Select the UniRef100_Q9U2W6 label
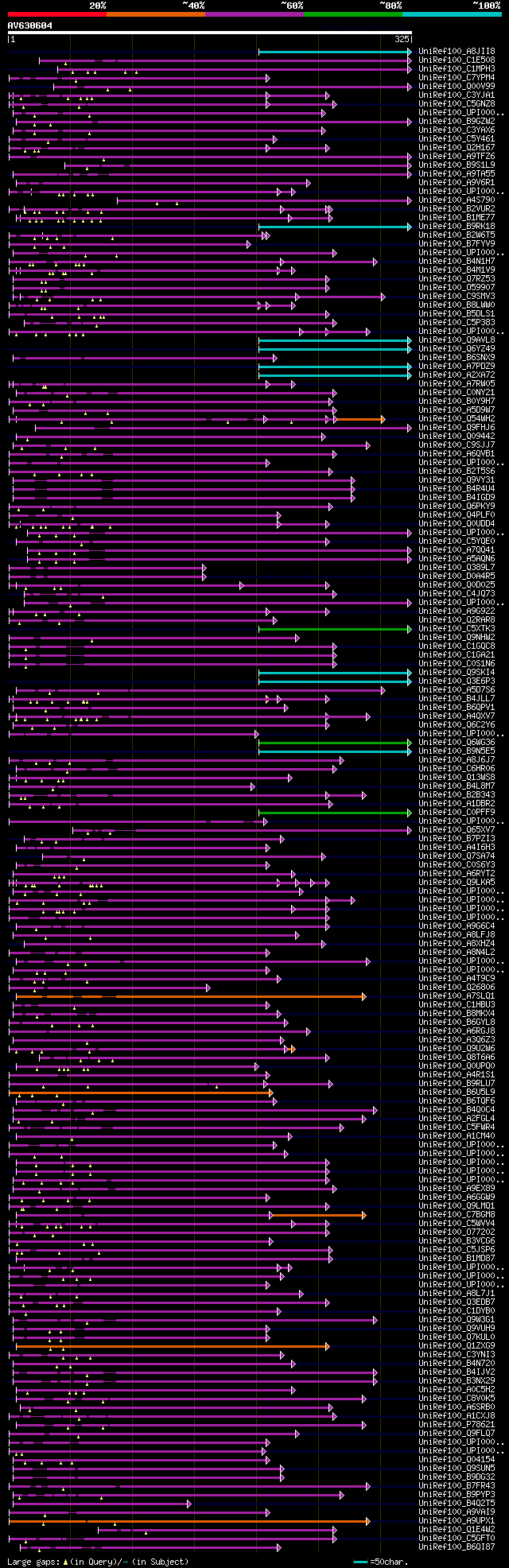 click(x=457, y=1048)
